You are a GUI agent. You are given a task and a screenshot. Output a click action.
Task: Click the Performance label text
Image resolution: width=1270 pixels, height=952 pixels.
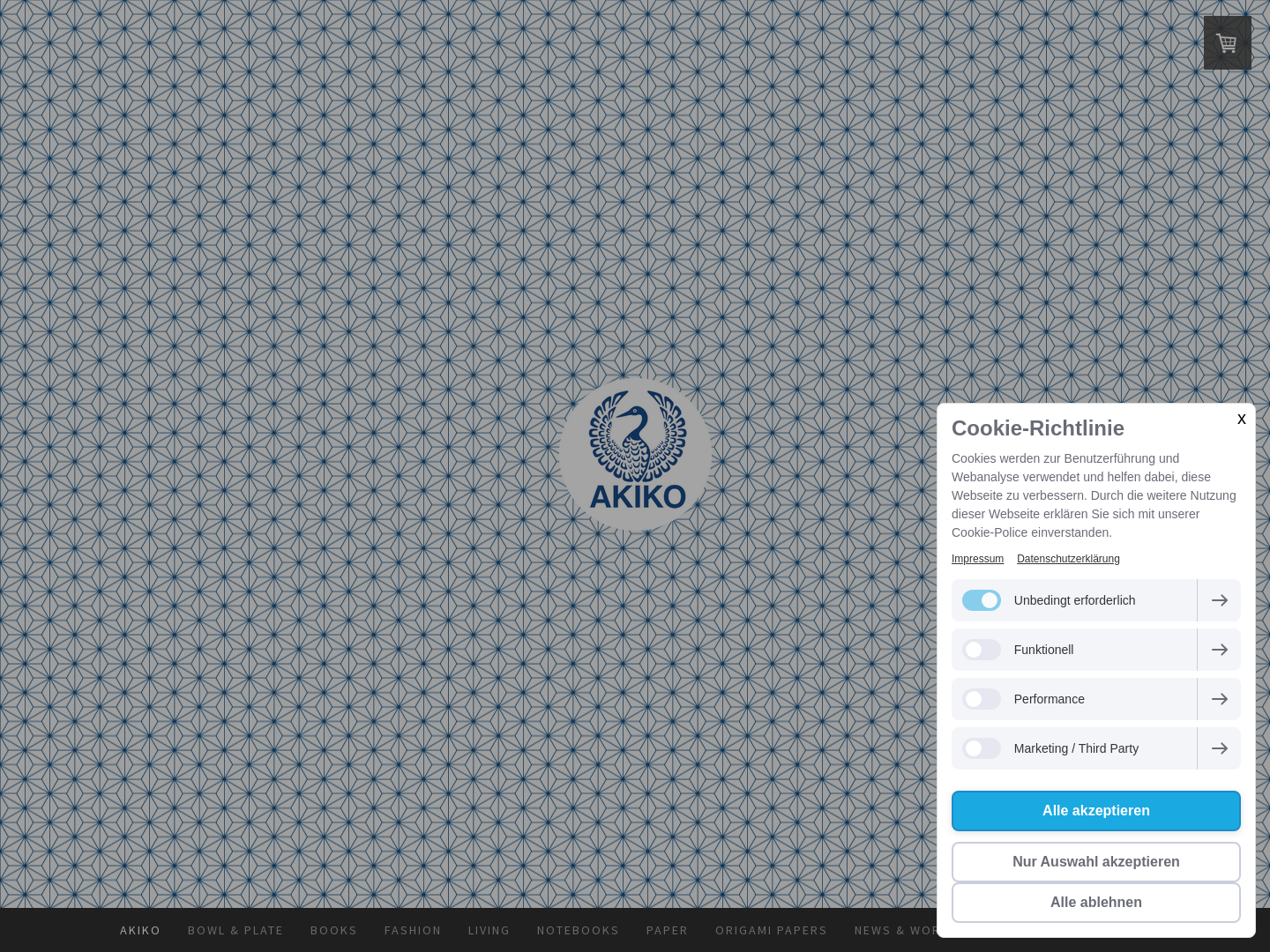(1050, 699)
